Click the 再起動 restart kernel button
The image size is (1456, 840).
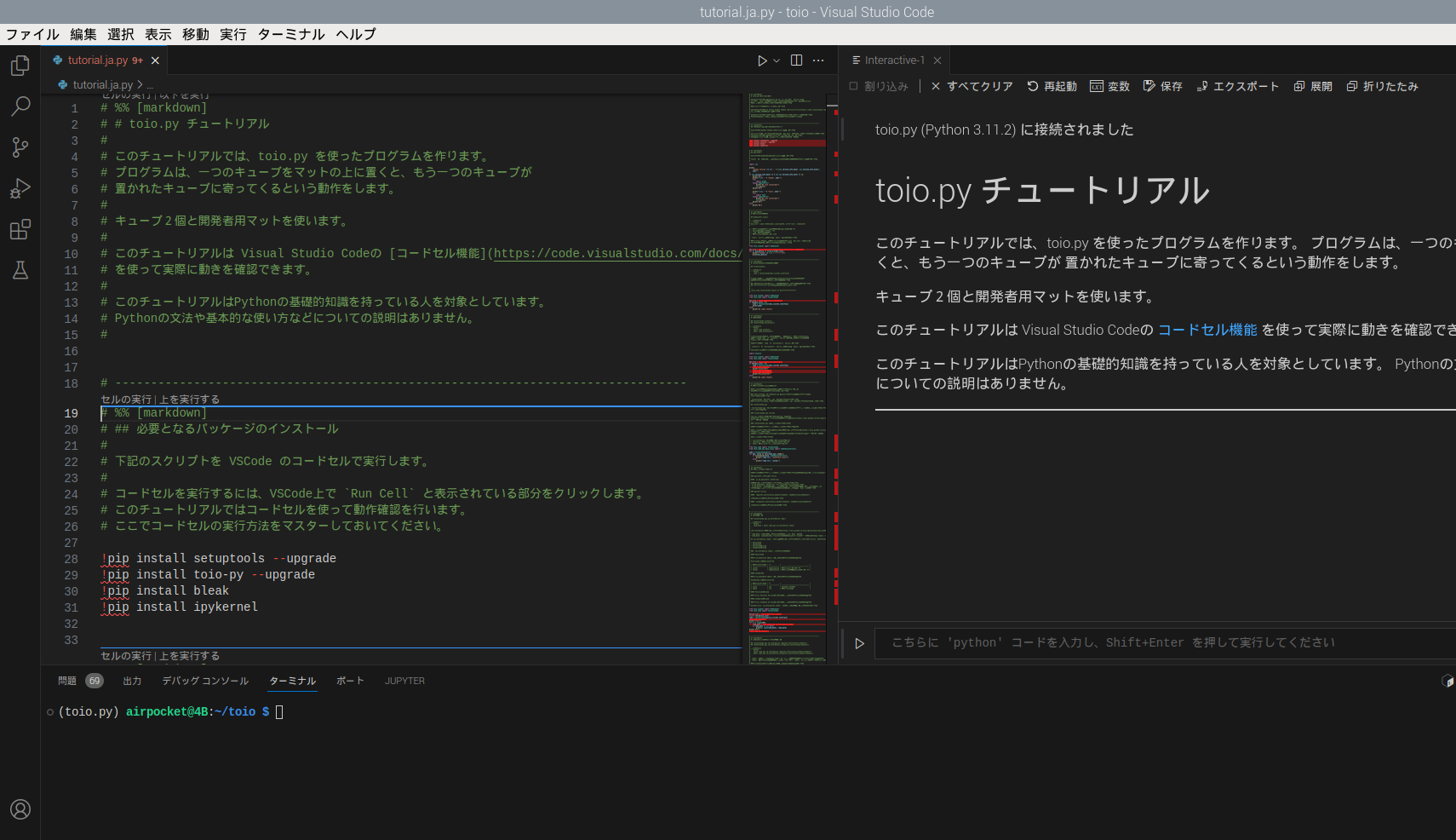(x=1052, y=86)
